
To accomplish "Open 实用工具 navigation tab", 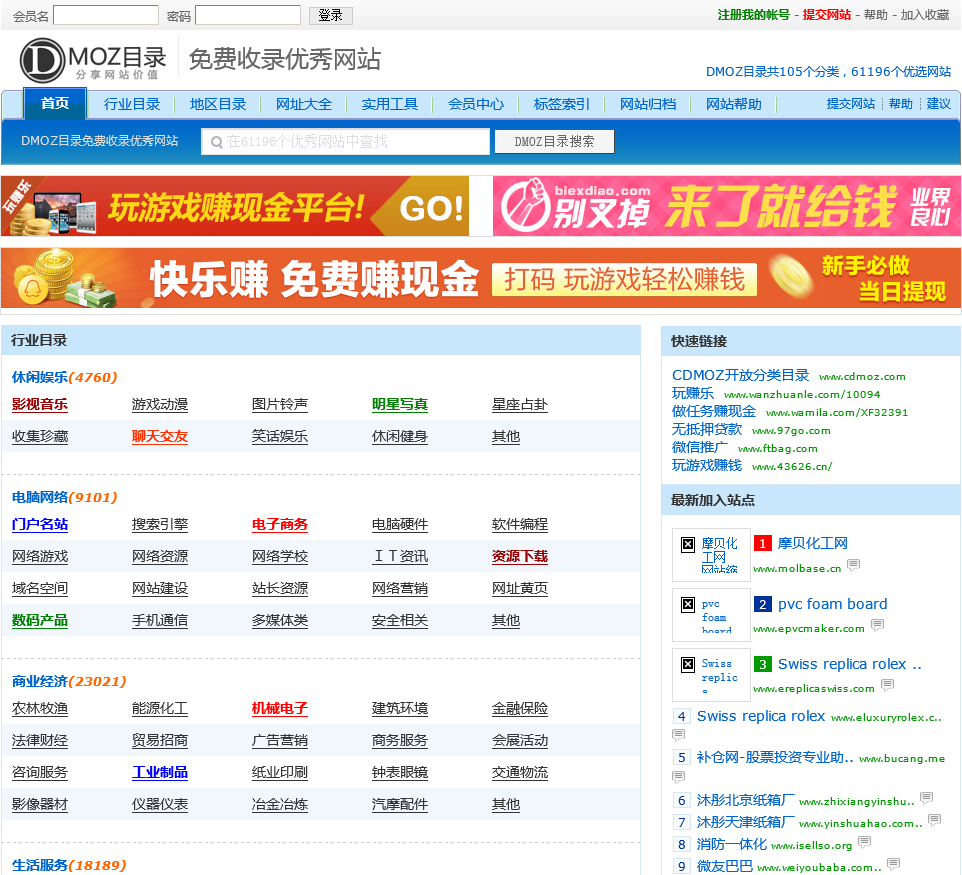I will pos(390,104).
